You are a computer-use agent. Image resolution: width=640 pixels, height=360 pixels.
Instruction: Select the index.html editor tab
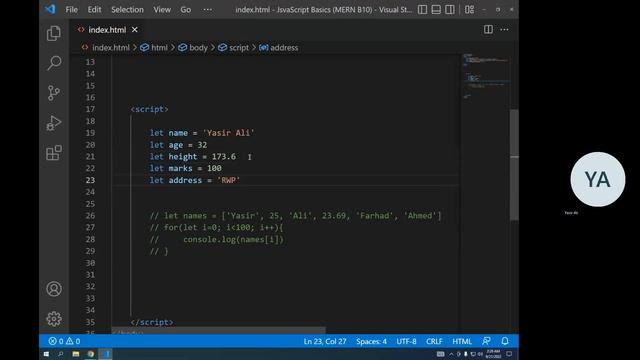[x=107, y=30]
